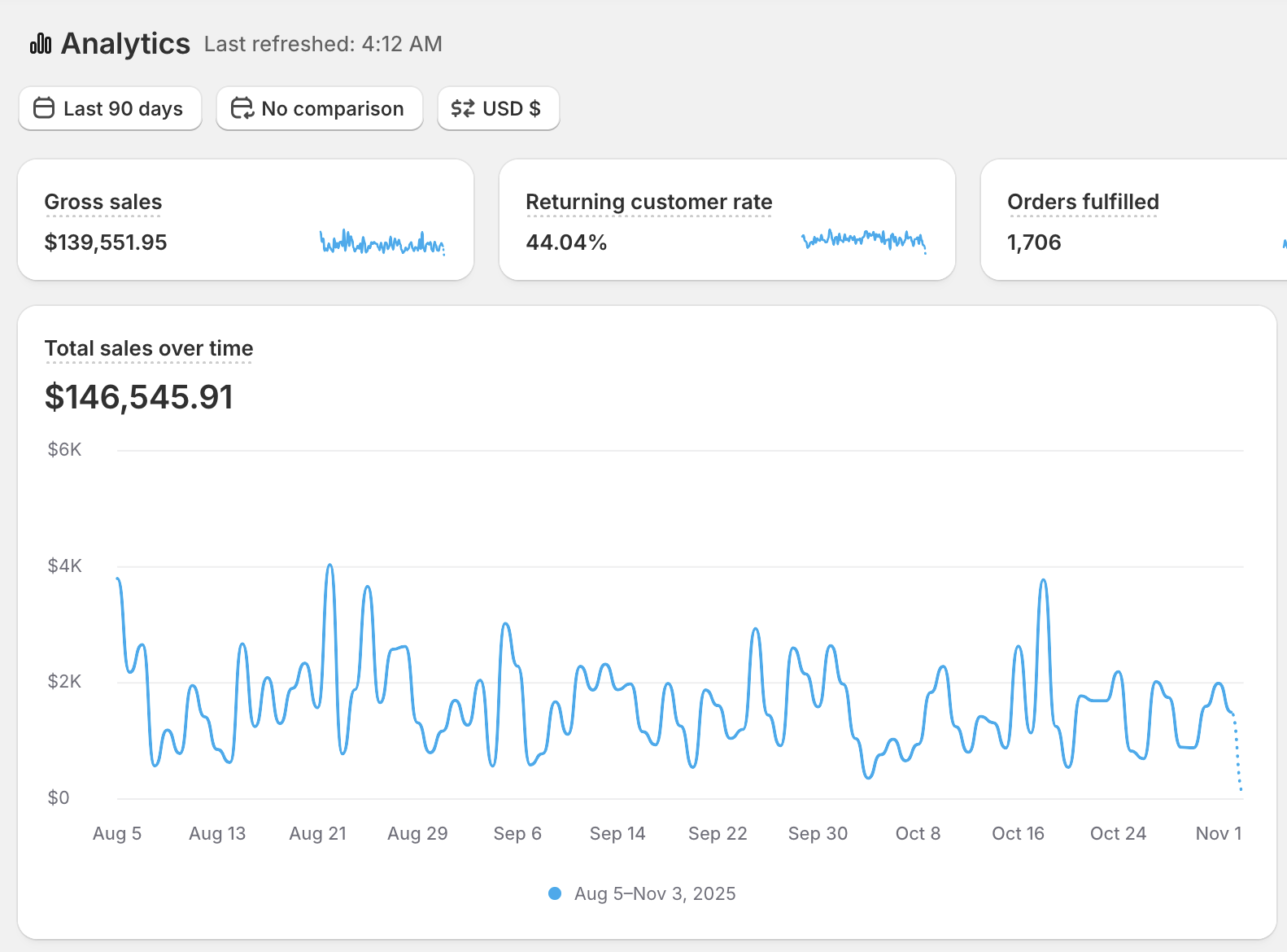Open the Orders fulfilled metric
1287x952 pixels.
pos(1084,202)
